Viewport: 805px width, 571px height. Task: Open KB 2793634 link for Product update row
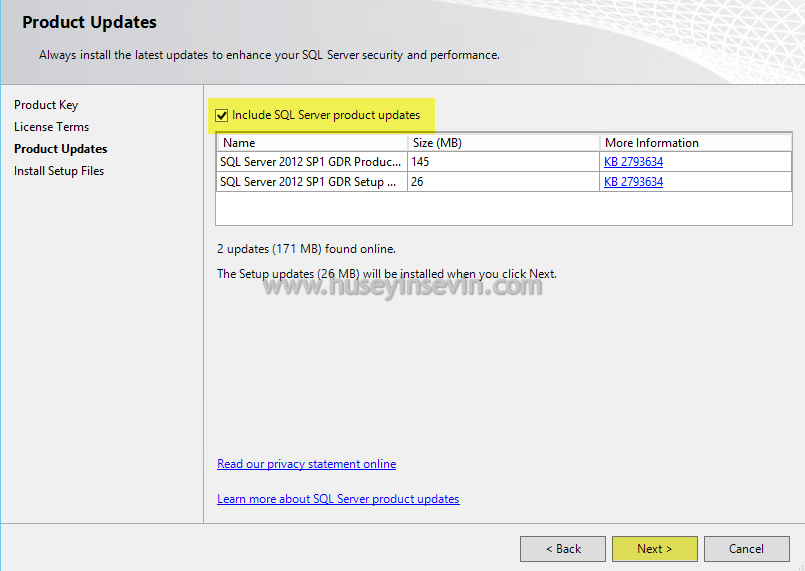633,162
